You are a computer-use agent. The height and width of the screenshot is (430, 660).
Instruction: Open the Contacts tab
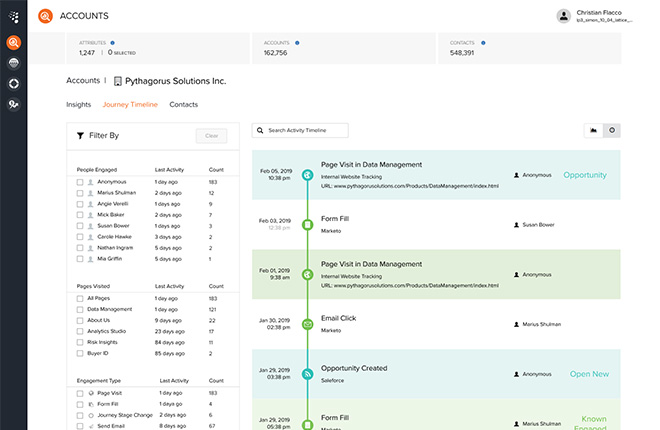click(184, 104)
